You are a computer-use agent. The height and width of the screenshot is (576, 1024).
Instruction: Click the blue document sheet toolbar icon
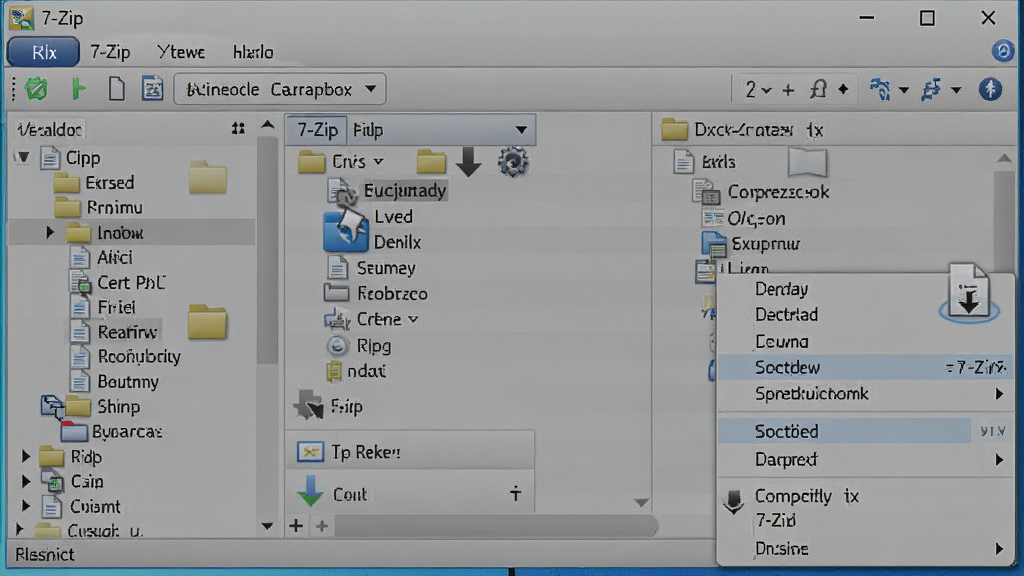click(x=152, y=89)
